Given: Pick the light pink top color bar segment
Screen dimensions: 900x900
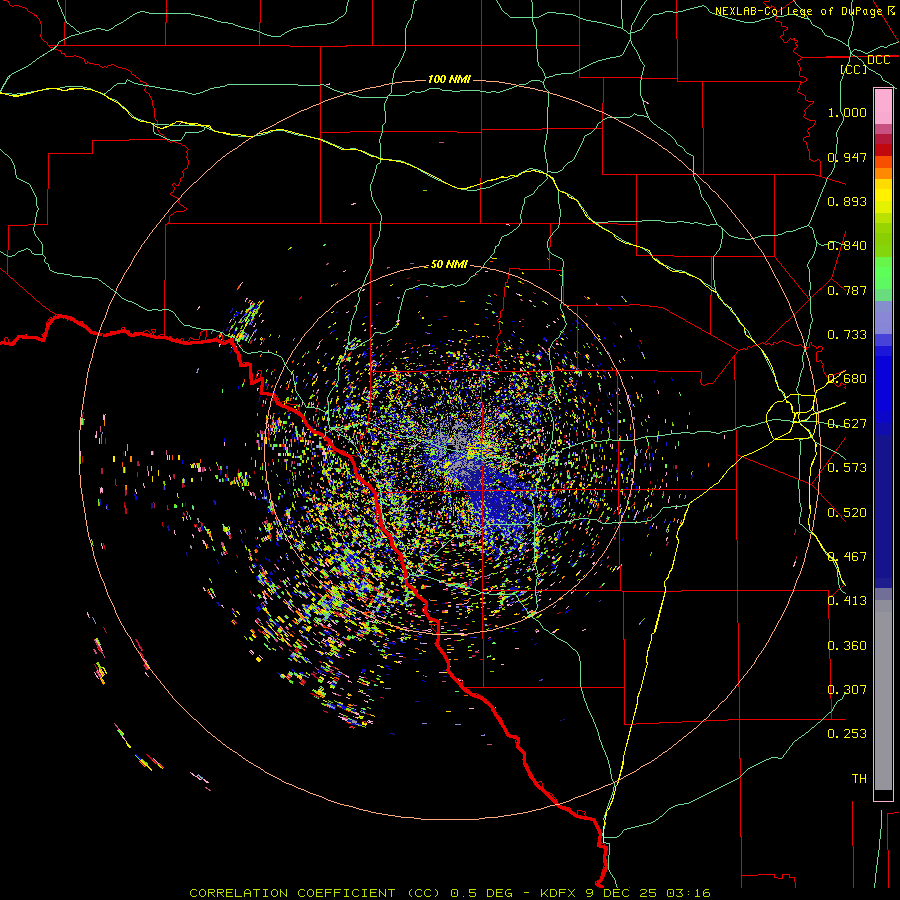Looking at the screenshot, I should [x=883, y=107].
